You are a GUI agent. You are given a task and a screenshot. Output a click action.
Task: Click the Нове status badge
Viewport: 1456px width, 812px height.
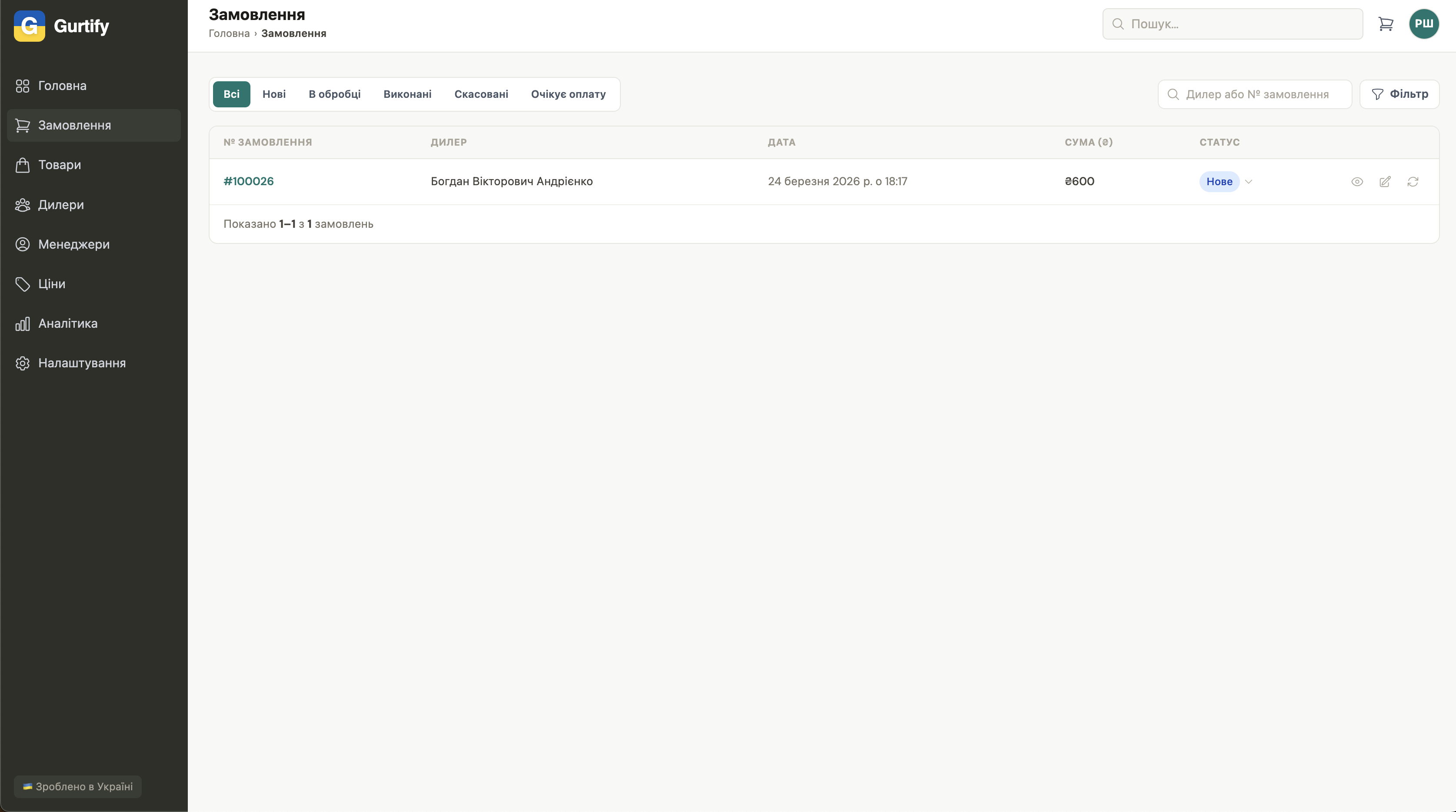[x=1219, y=181]
